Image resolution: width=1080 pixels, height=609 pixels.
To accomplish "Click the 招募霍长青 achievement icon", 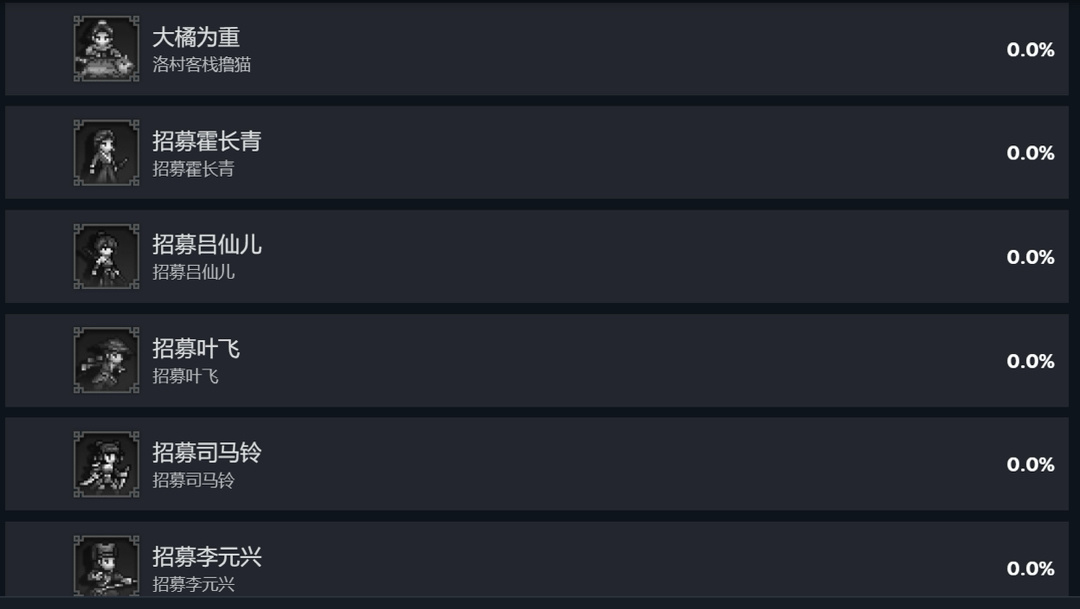I will point(105,151).
